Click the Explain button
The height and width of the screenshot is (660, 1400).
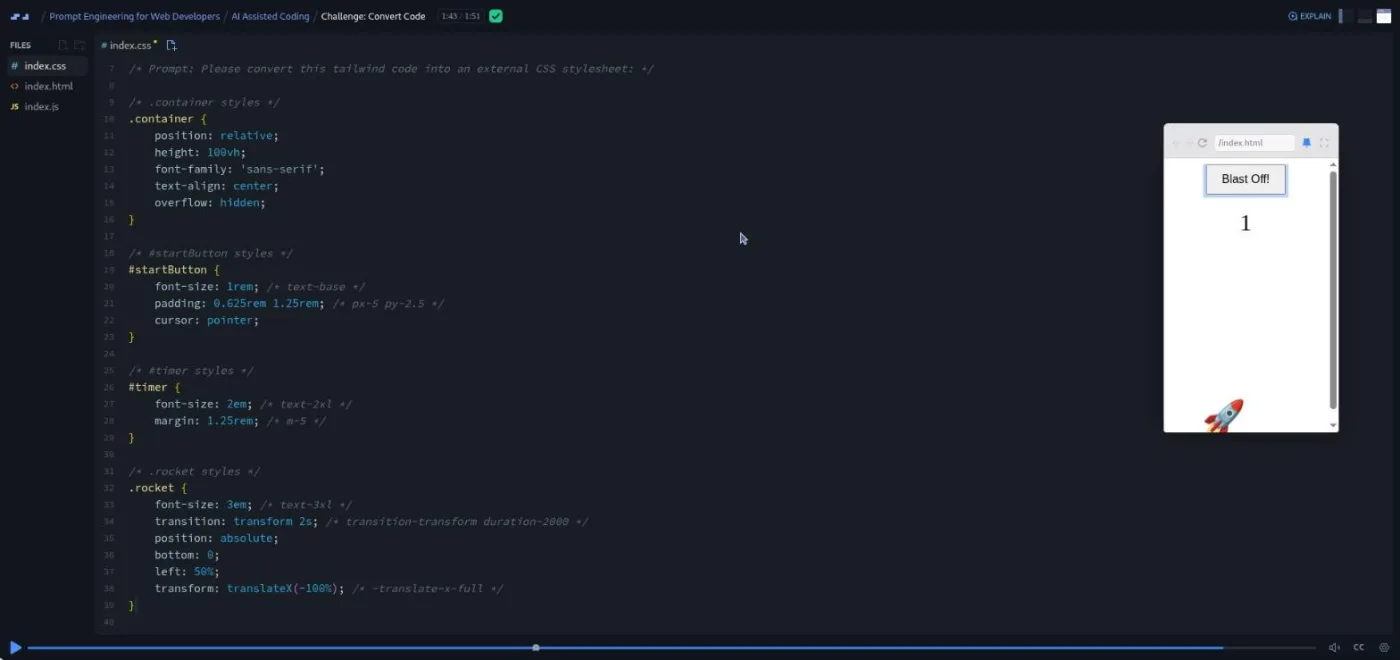coord(1310,16)
